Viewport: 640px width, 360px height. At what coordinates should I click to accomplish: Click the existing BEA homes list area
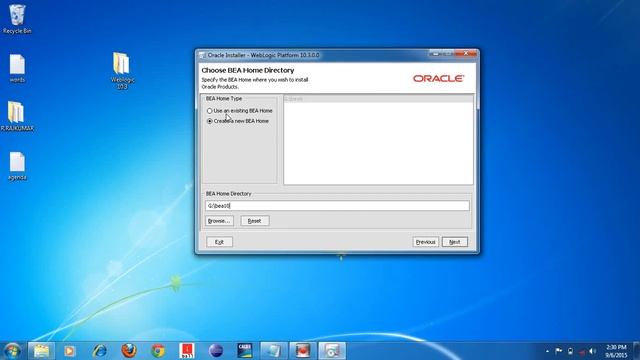pos(378,140)
